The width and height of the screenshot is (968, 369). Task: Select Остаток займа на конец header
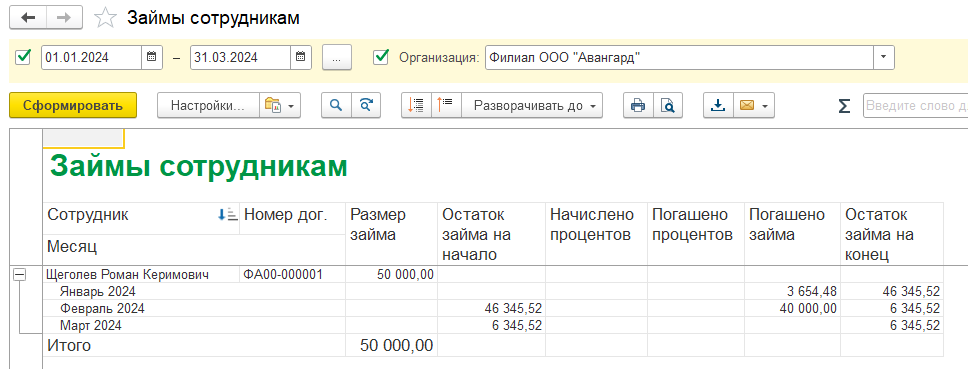pos(892,234)
